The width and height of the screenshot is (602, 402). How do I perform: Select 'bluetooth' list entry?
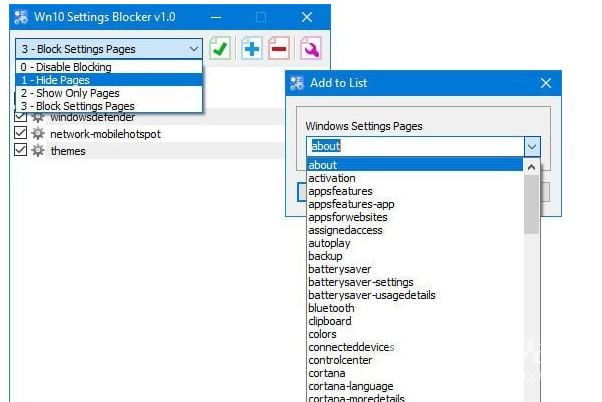(415, 308)
